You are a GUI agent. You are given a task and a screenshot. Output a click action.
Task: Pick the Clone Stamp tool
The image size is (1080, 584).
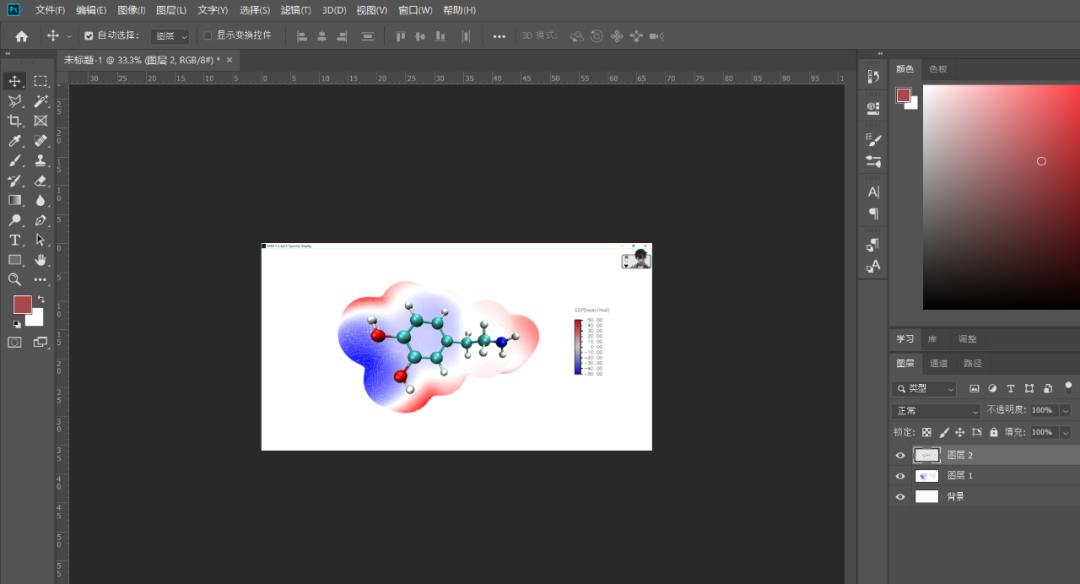tap(41, 161)
